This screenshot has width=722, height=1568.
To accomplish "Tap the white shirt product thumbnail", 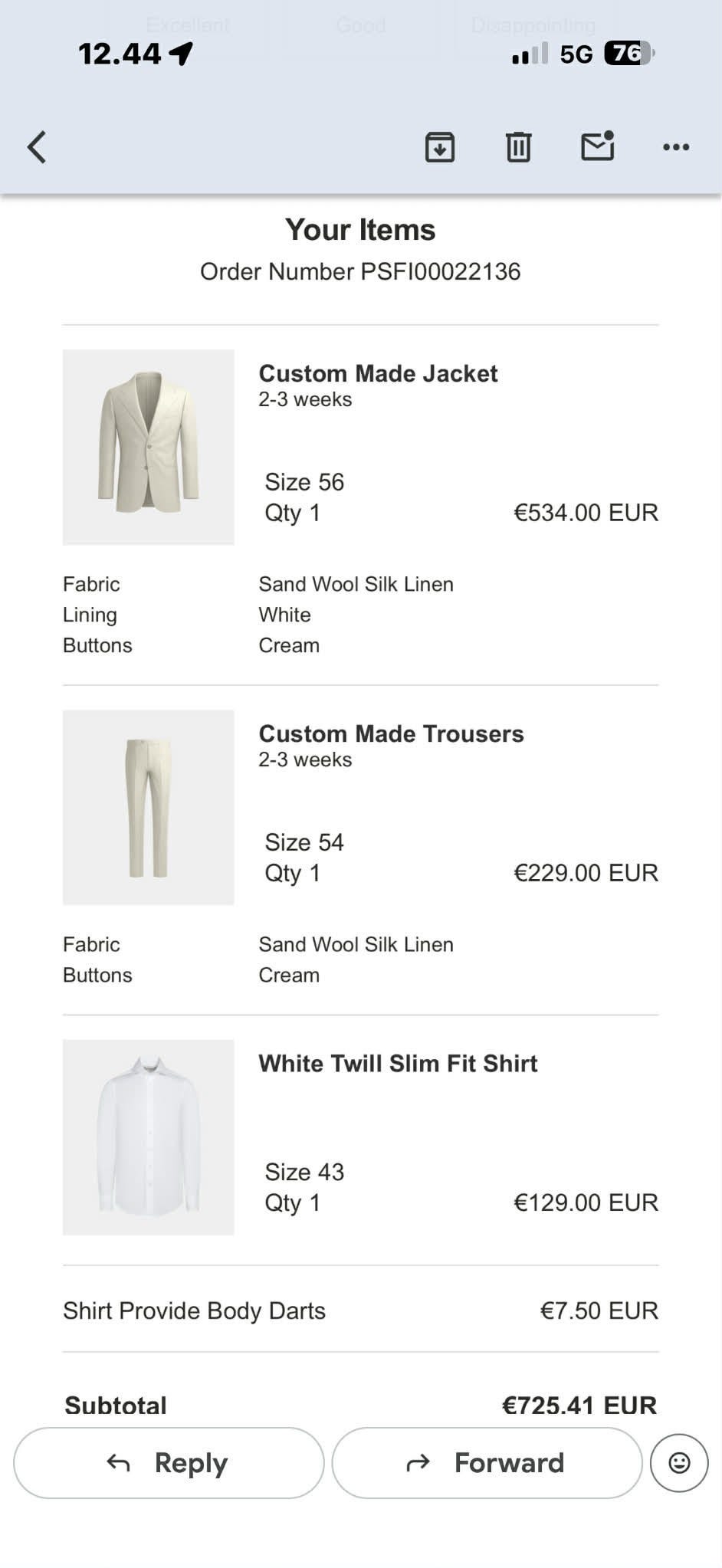I will (149, 1137).
